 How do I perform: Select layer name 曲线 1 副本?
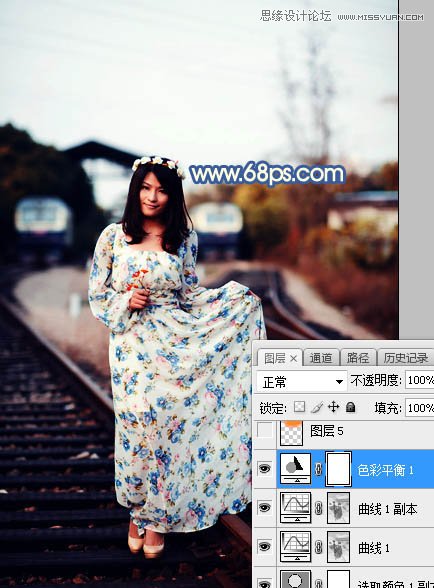click(387, 509)
